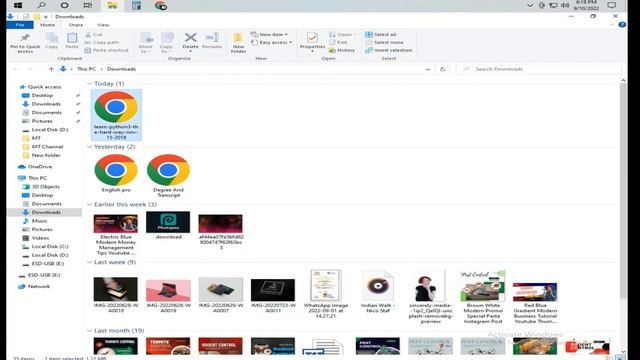Switch to the Share ribbon tab
The height and width of the screenshot is (360, 640).
pos(76,25)
